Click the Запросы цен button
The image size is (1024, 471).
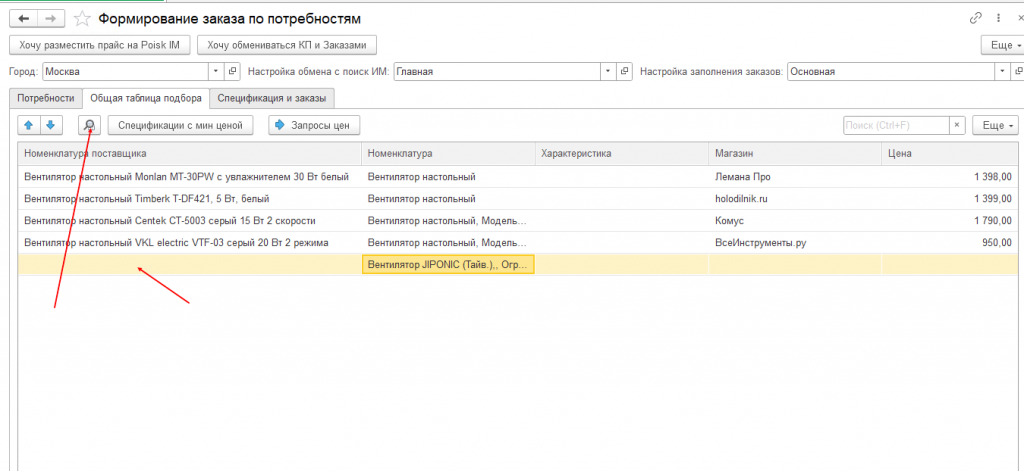click(314, 125)
